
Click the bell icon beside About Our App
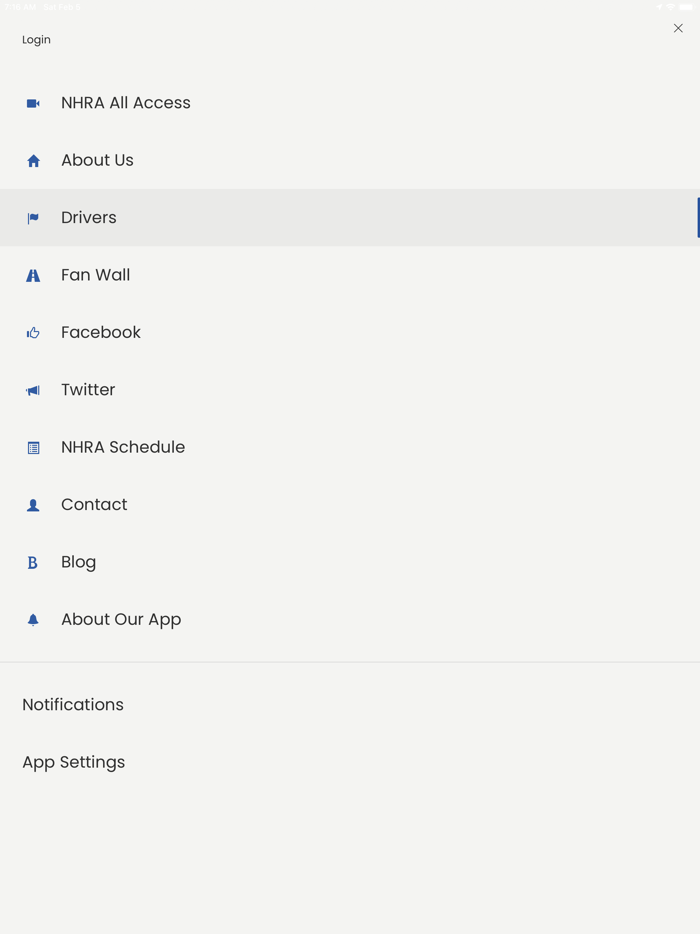(33, 620)
